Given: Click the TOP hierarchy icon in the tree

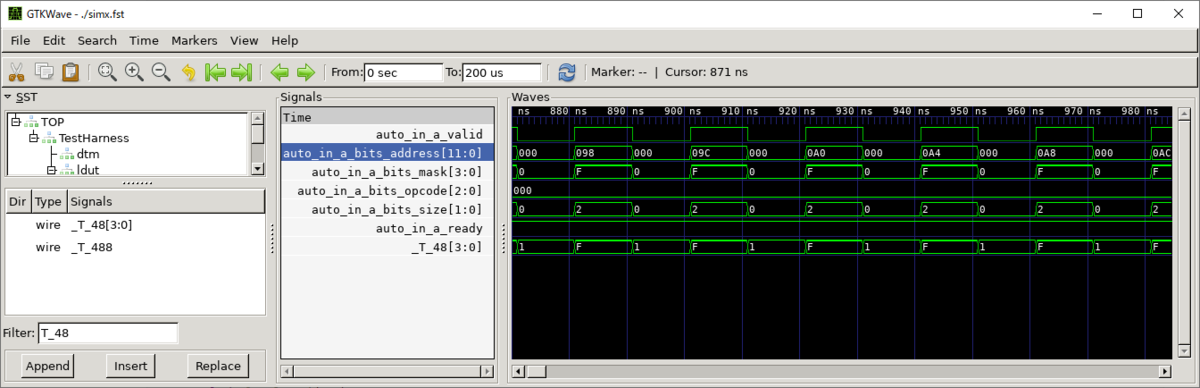Looking at the screenshot, I should click(32, 122).
